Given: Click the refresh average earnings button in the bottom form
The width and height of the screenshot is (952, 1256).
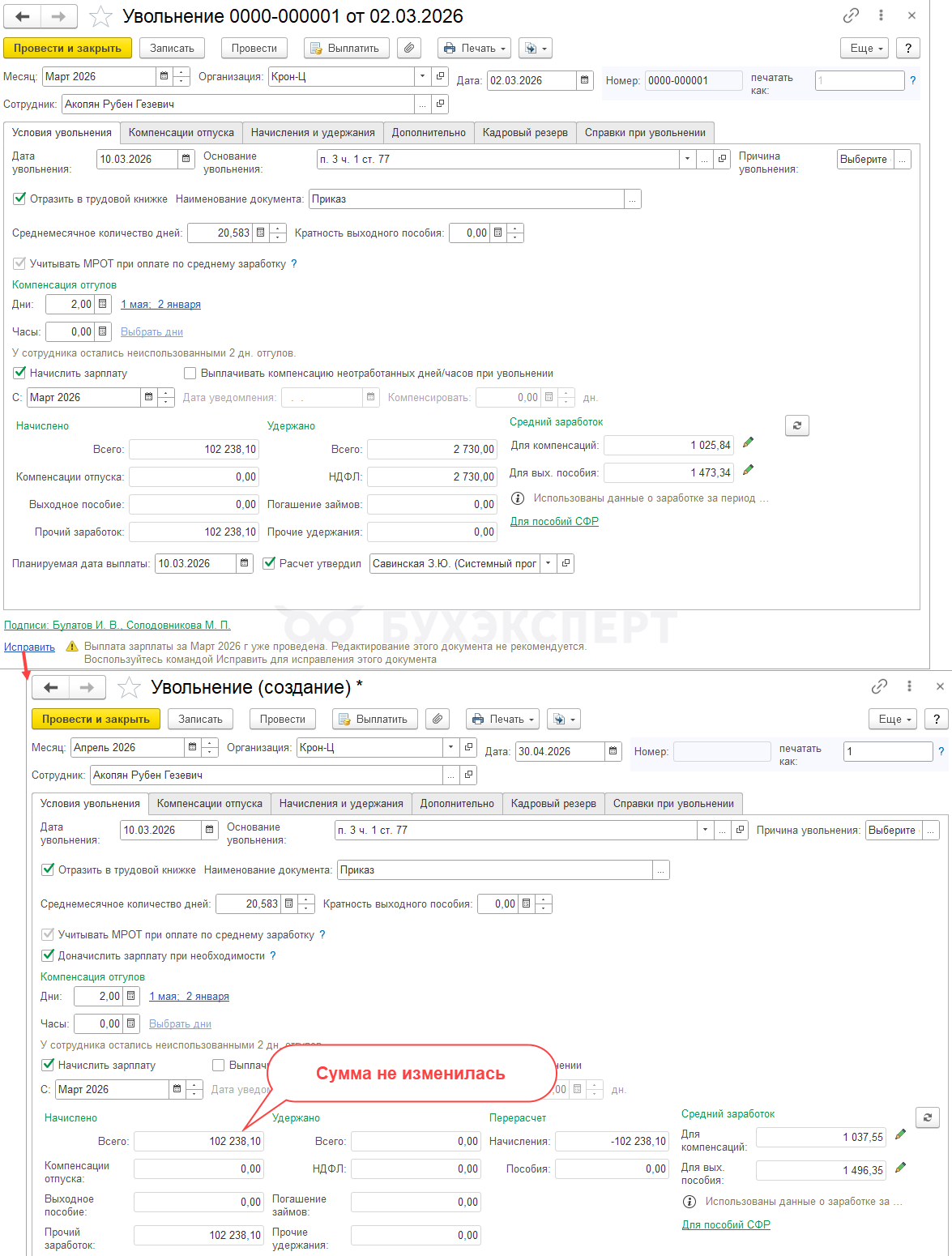Looking at the screenshot, I should point(928,1117).
